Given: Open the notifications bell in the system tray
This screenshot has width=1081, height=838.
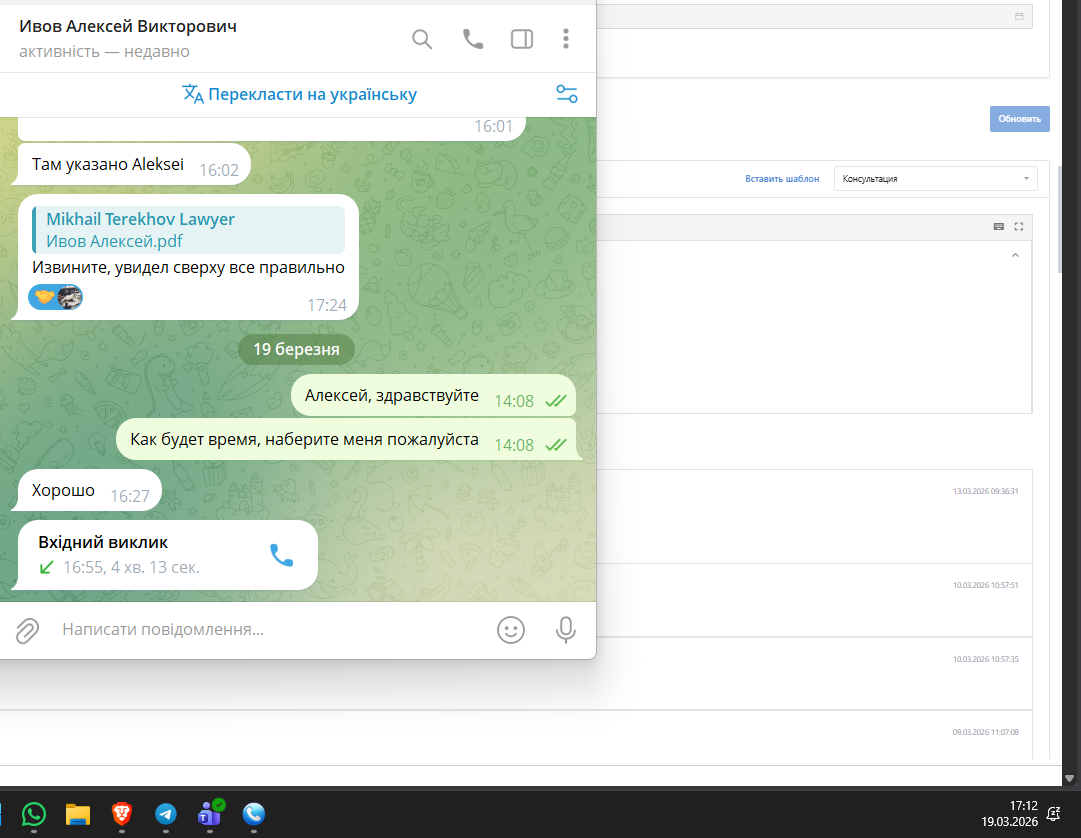Looking at the screenshot, I should tap(1053, 814).
